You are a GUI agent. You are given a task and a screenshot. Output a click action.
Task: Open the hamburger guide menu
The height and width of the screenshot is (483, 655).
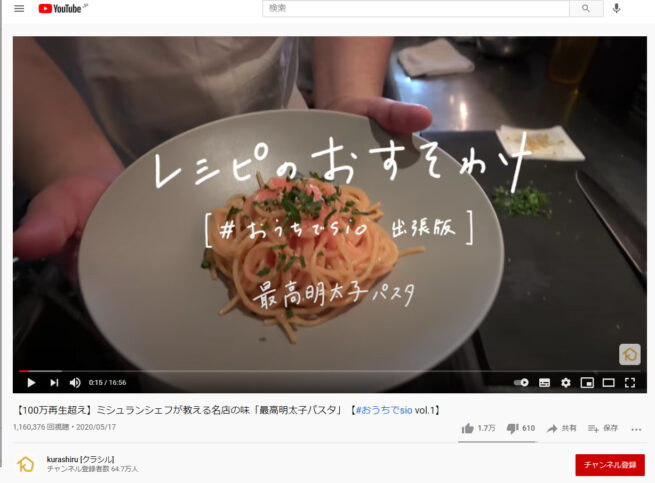click(19, 8)
